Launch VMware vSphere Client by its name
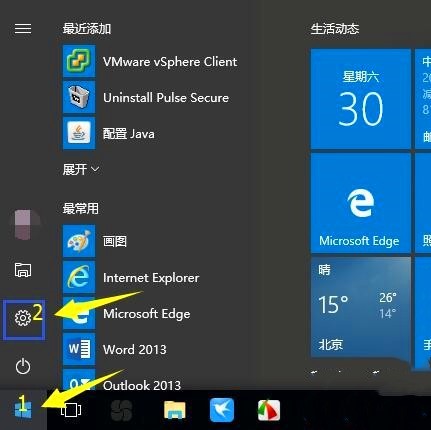Image resolution: width=431 pixels, height=430 pixels. coord(170,62)
